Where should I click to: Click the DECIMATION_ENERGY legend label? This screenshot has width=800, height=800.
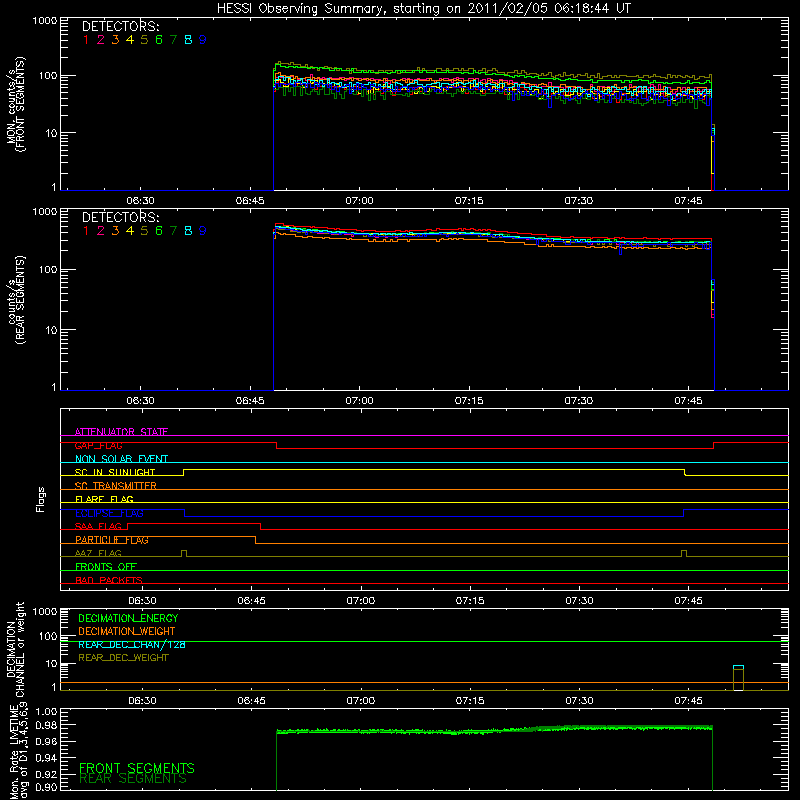pos(128,618)
